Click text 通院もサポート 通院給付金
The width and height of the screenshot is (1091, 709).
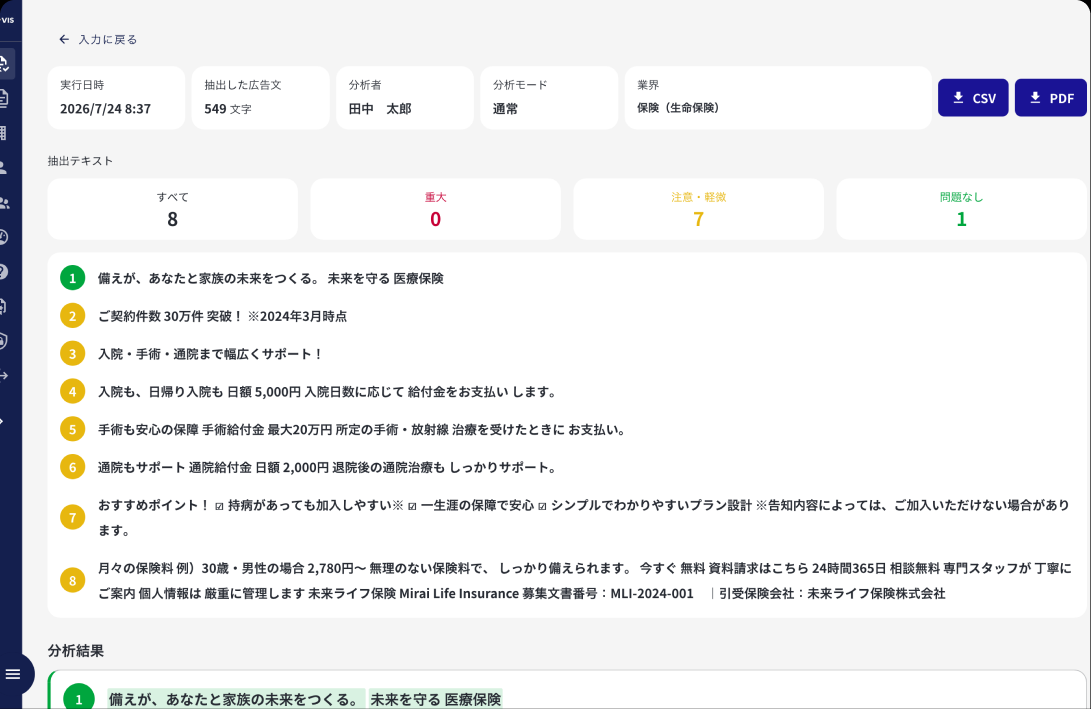175,468
